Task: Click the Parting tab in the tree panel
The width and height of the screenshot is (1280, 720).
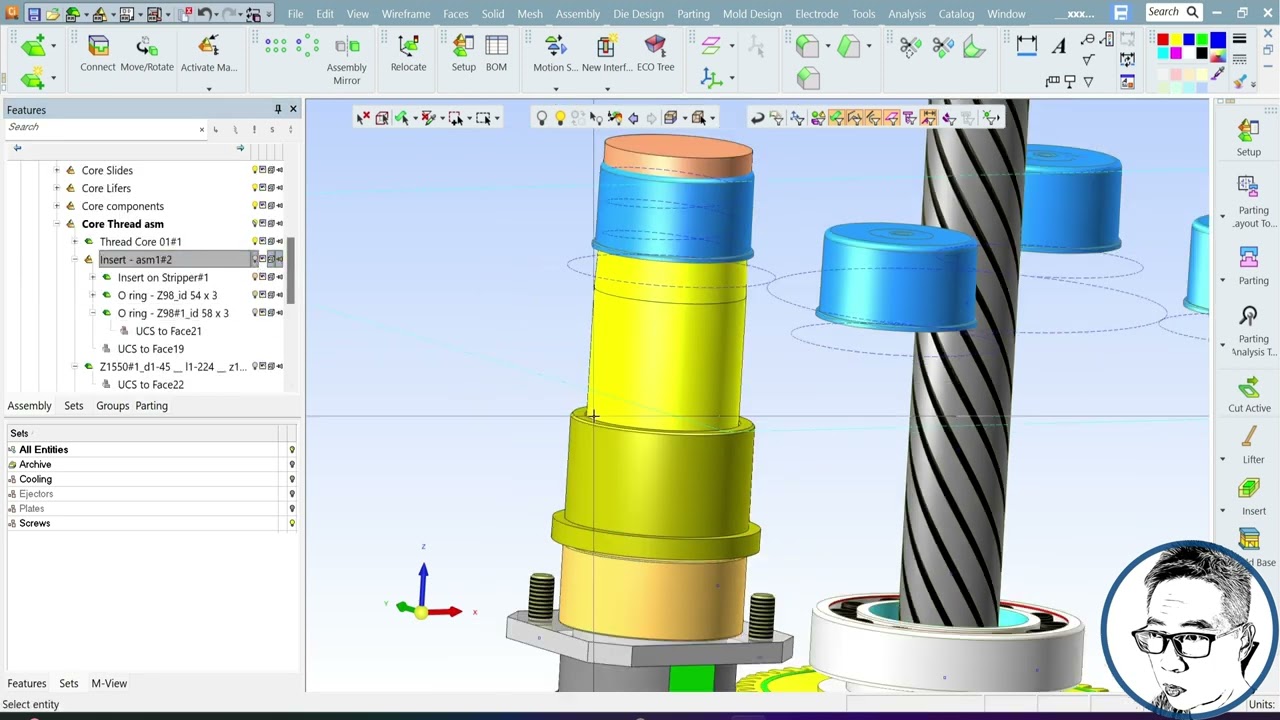Action: pos(151,406)
